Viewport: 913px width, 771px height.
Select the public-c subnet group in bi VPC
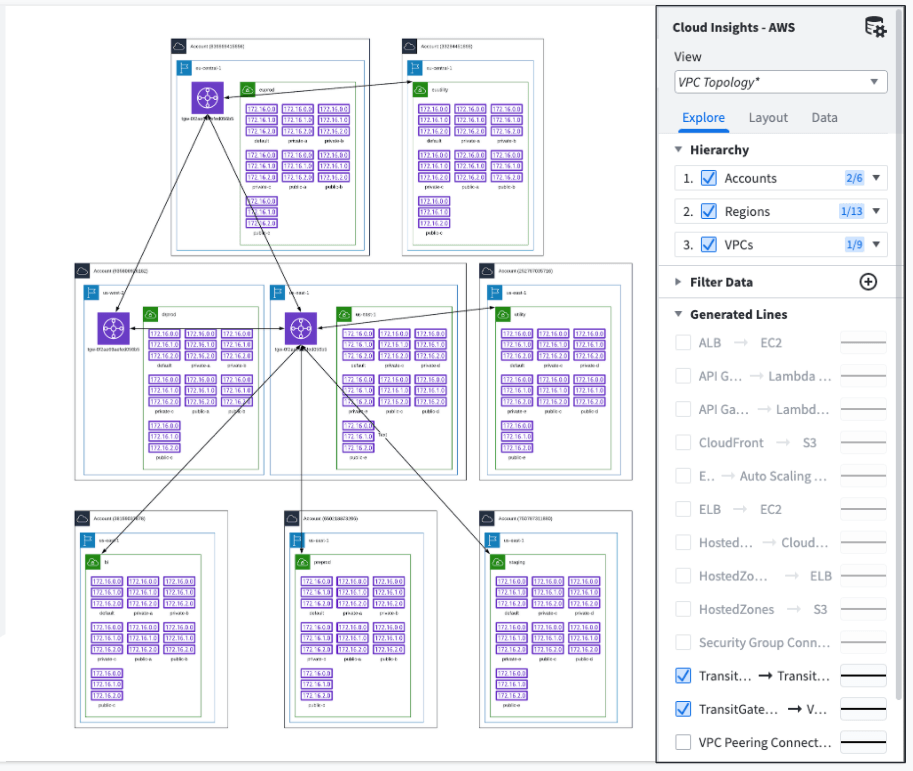pyautogui.click(x=107, y=687)
